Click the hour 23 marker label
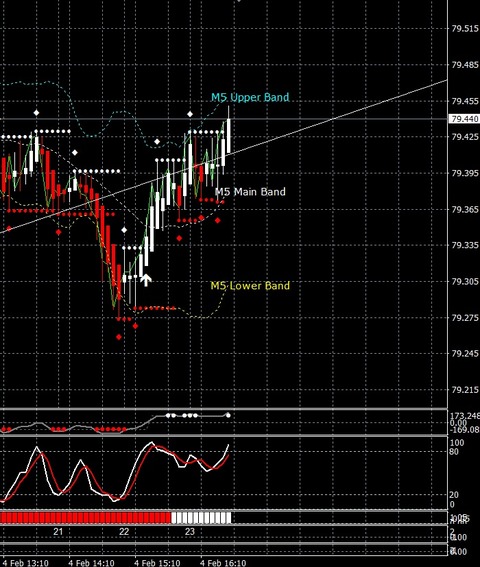This screenshot has width=480, height=567. tap(190, 532)
